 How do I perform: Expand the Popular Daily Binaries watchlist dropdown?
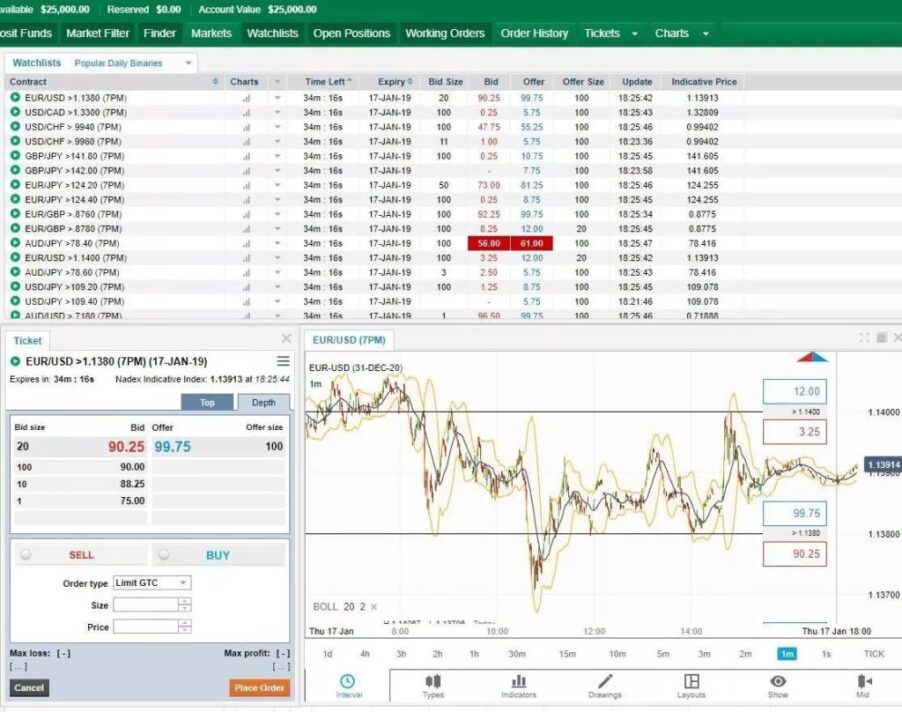tap(187, 63)
